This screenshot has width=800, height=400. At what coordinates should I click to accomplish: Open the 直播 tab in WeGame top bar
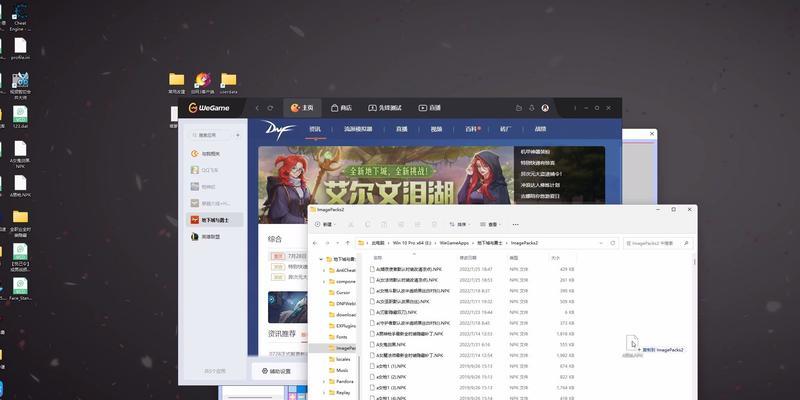coord(430,108)
